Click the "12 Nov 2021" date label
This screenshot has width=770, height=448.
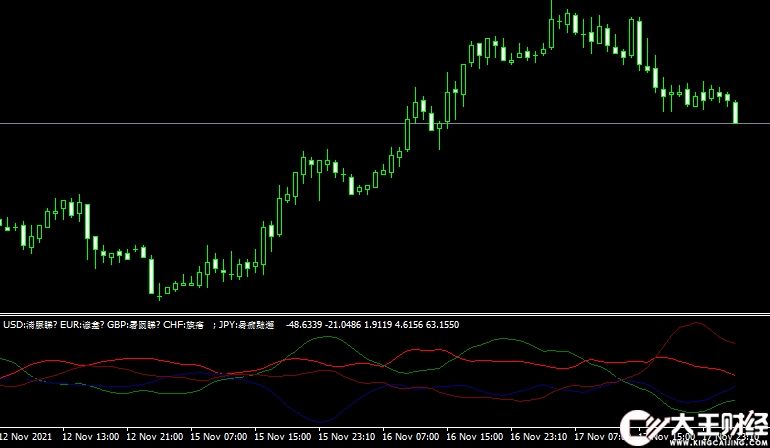[x=26, y=436]
